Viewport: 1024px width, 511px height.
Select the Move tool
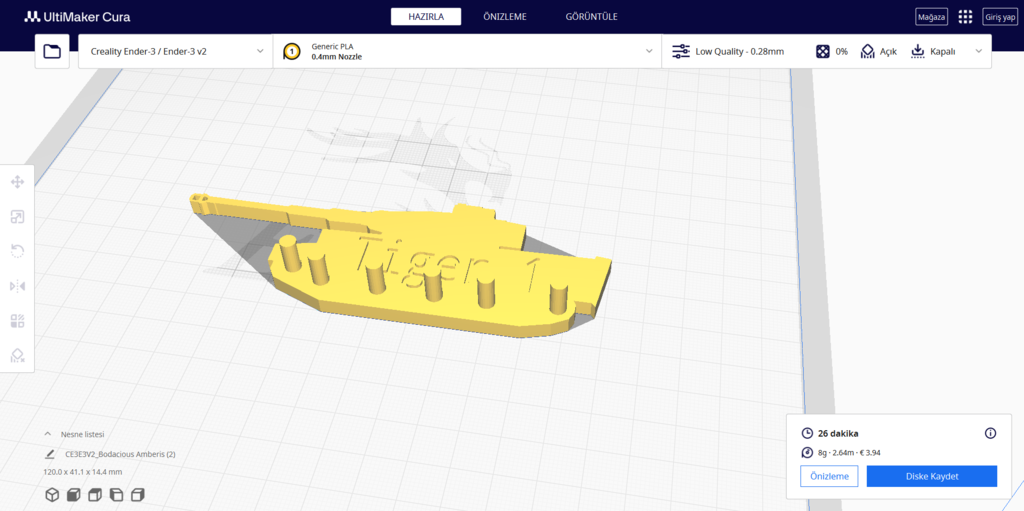[18, 182]
